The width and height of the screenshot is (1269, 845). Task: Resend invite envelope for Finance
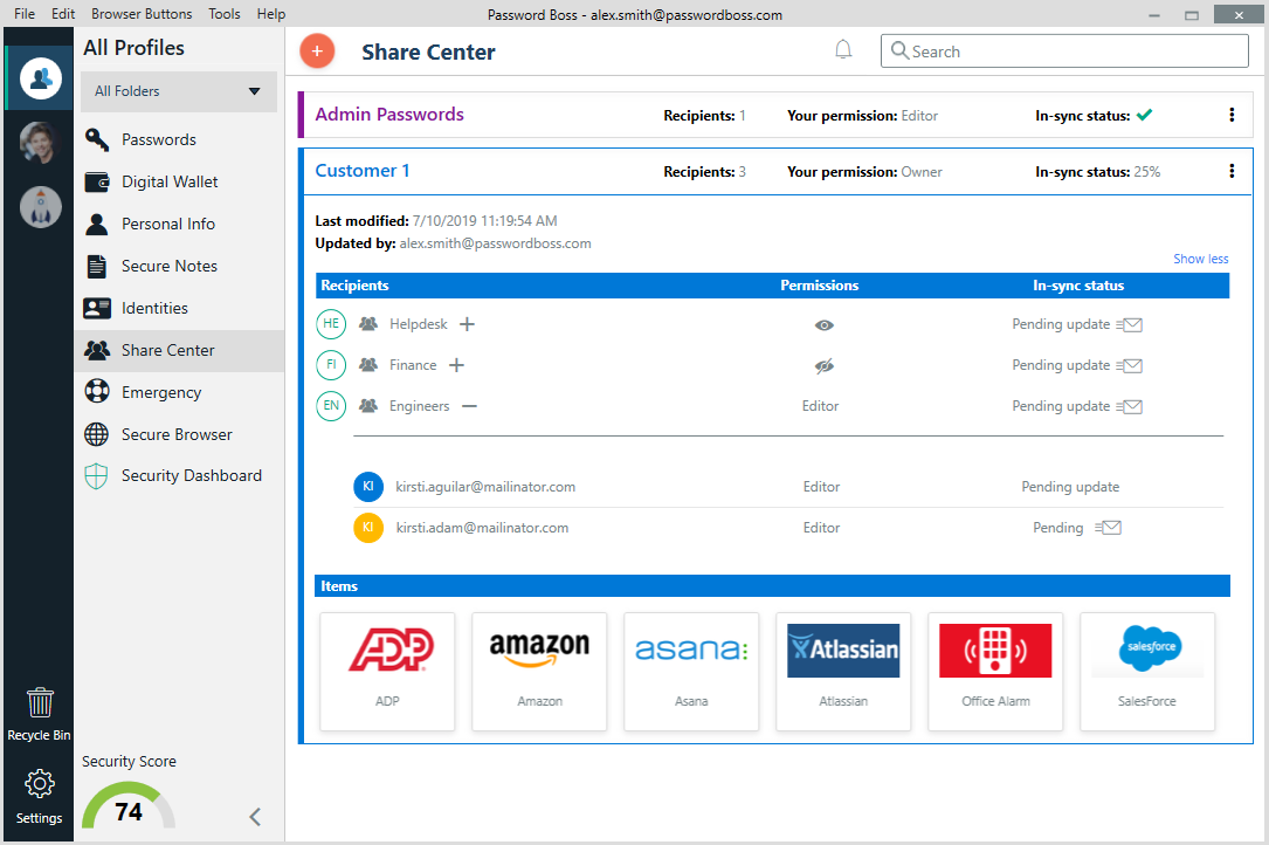(1130, 366)
